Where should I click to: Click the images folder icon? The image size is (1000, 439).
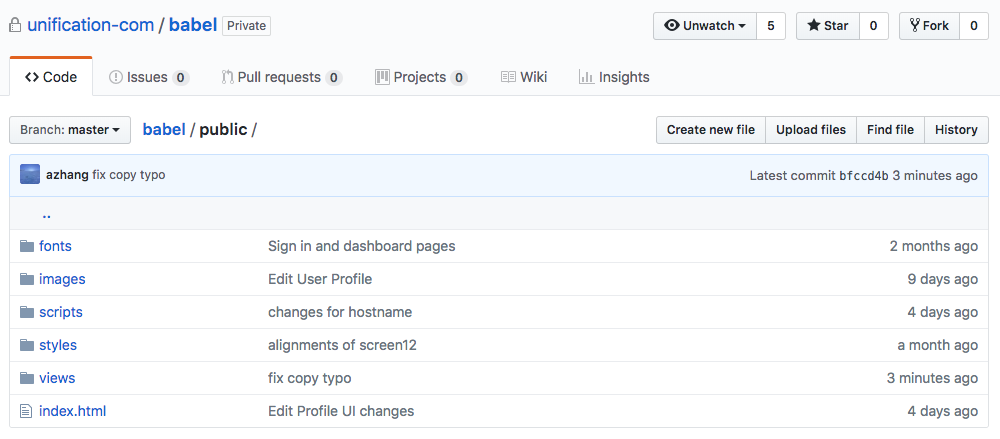coord(27,279)
